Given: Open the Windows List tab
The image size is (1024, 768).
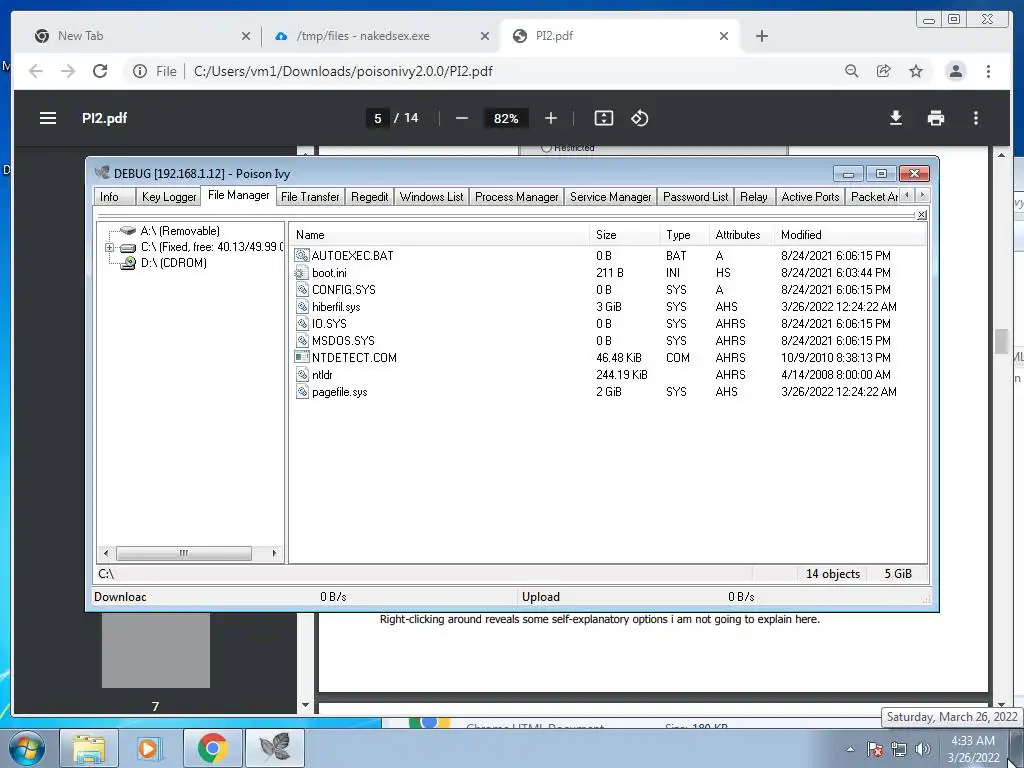Looking at the screenshot, I should pyautogui.click(x=431, y=197).
